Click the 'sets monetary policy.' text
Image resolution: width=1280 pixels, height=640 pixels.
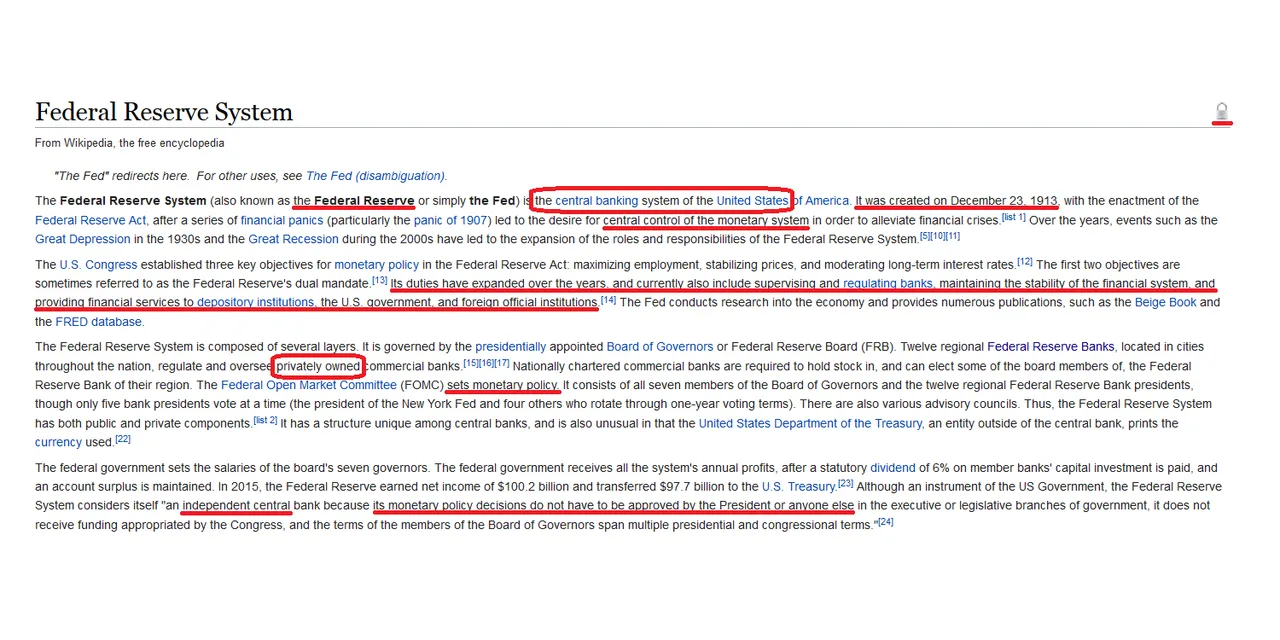click(x=504, y=385)
